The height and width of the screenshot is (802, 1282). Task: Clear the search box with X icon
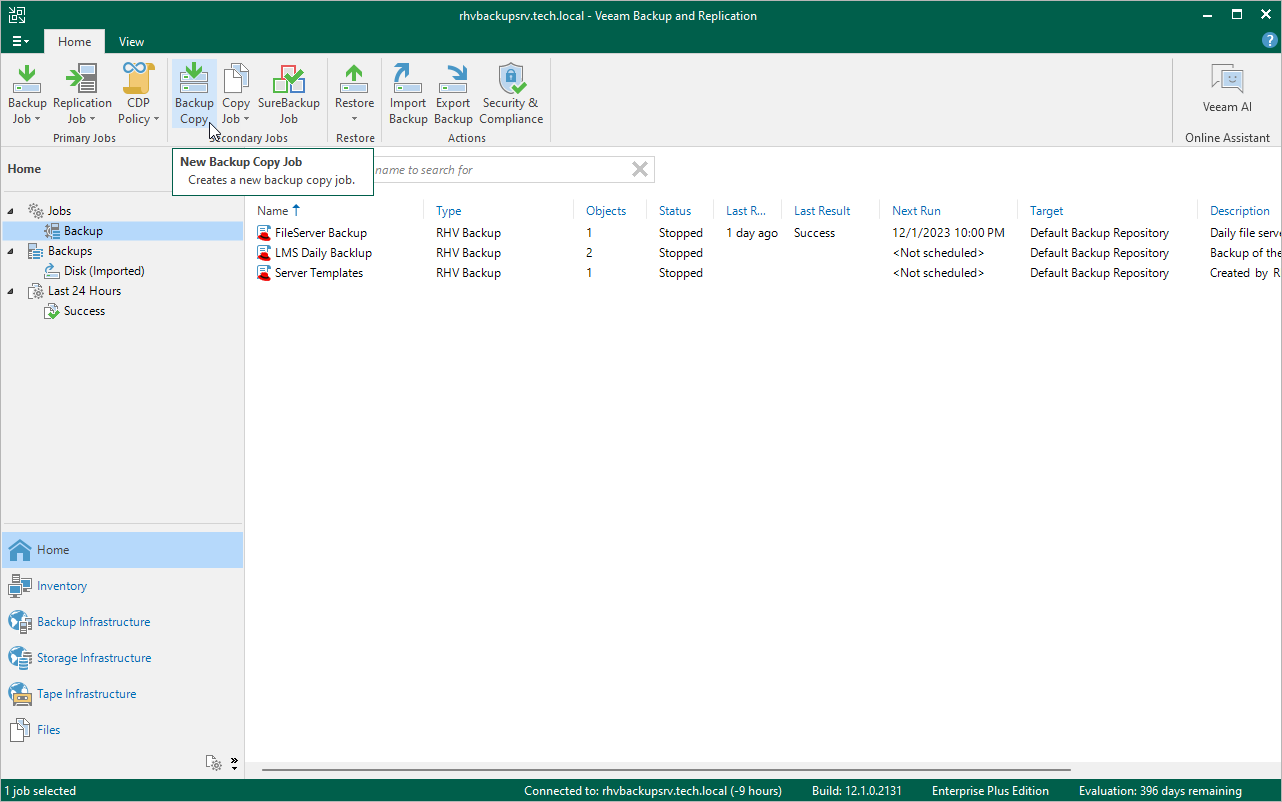pos(640,170)
